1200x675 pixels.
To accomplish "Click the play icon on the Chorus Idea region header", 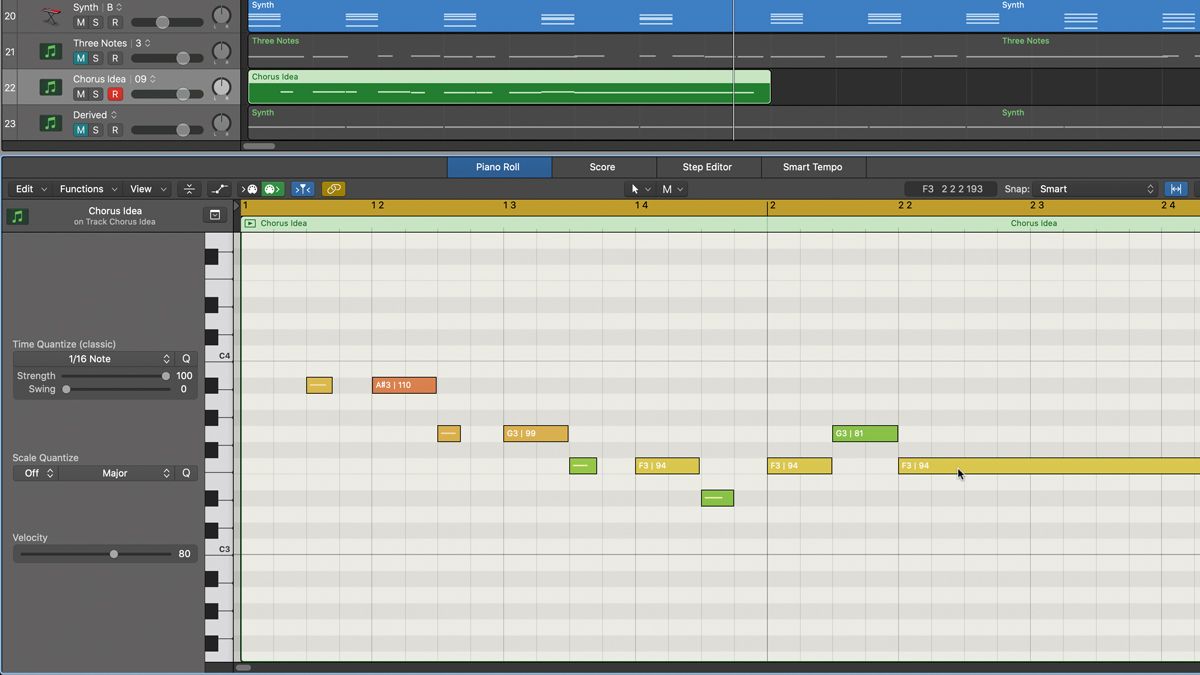I will pos(250,223).
